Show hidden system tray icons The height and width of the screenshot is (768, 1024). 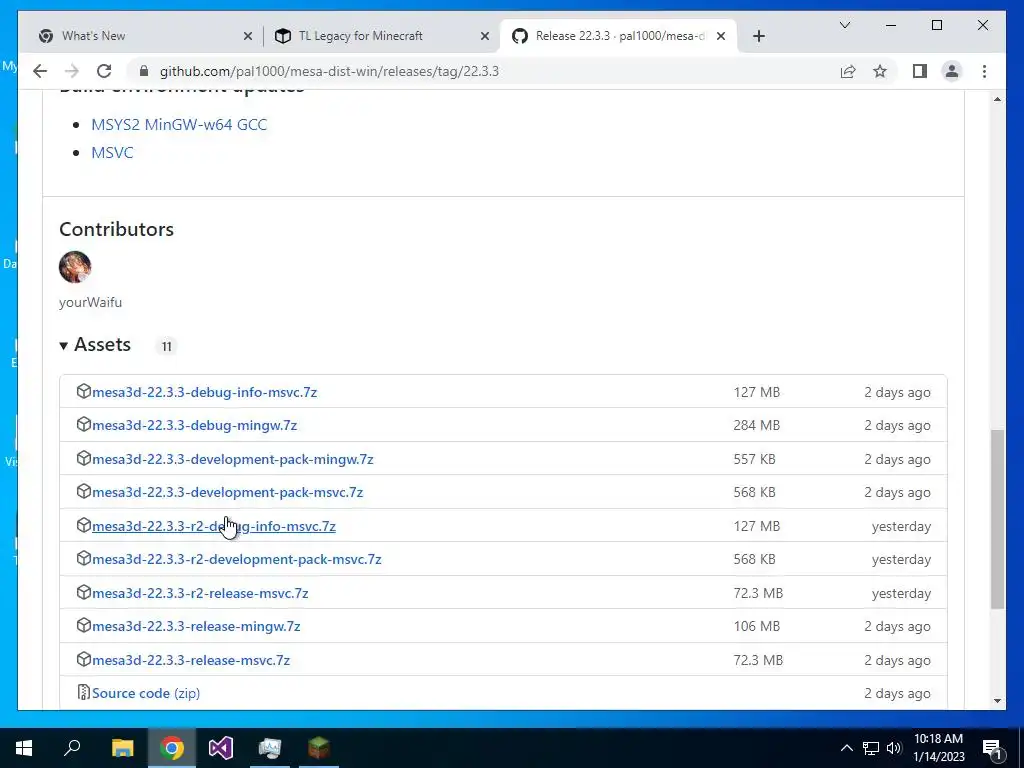(846, 748)
